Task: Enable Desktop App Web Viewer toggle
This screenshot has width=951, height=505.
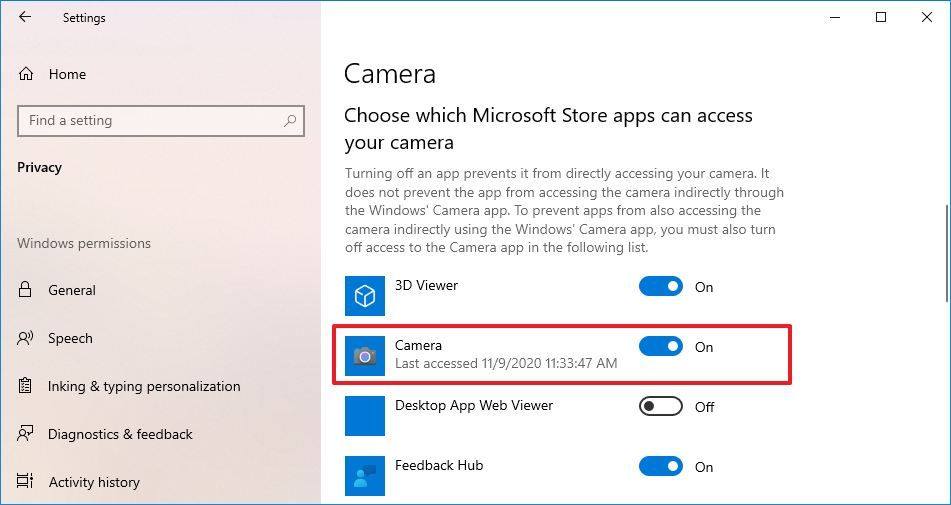Action: point(661,407)
